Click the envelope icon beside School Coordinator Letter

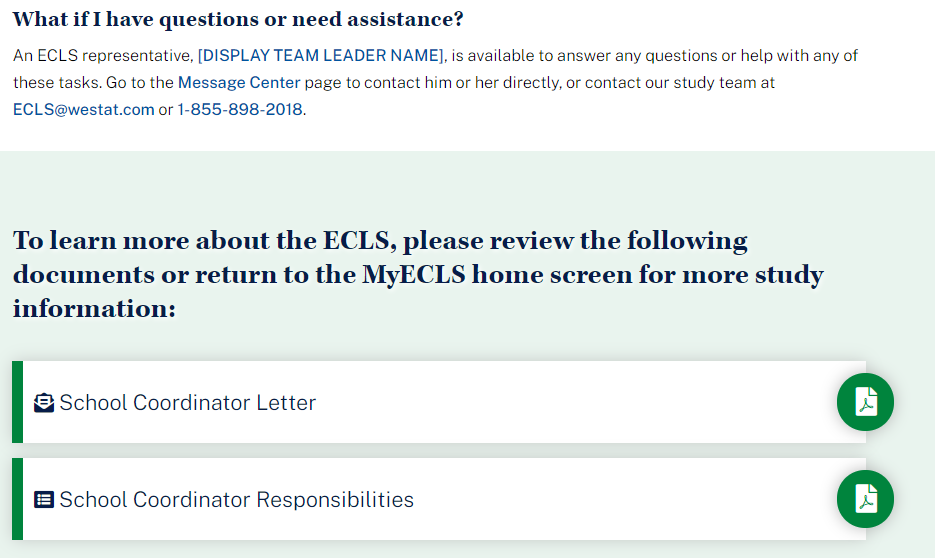pos(44,403)
